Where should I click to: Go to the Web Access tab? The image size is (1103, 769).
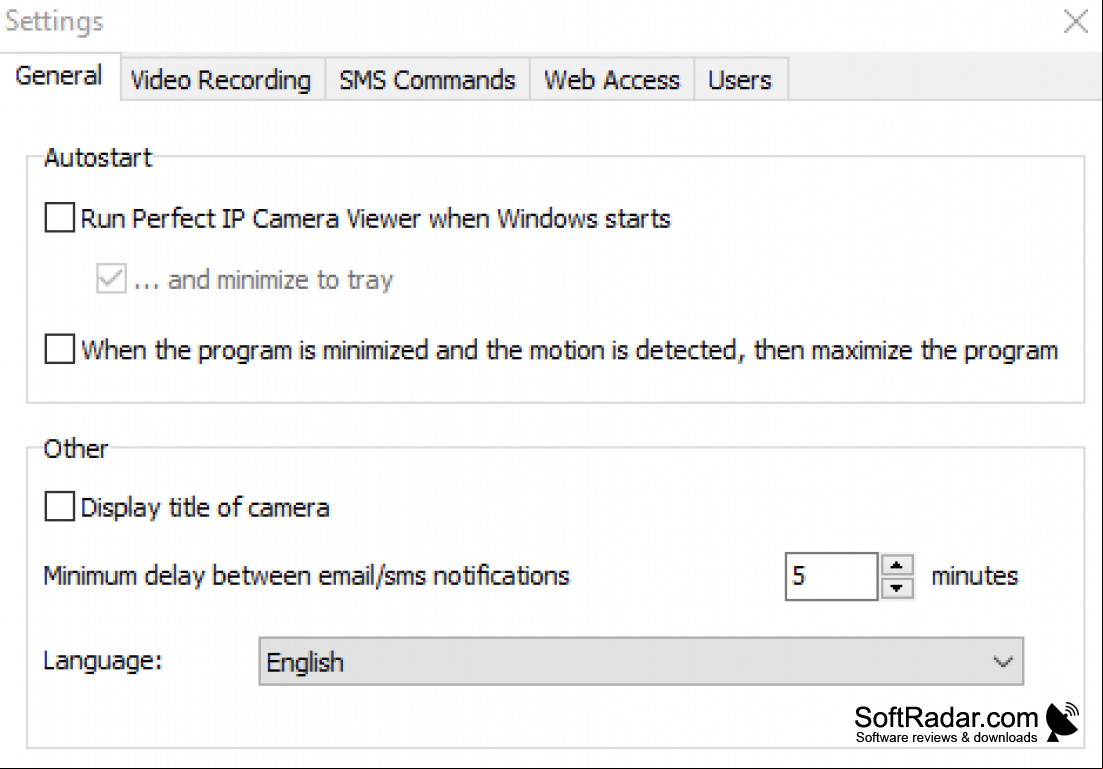pos(612,80)
